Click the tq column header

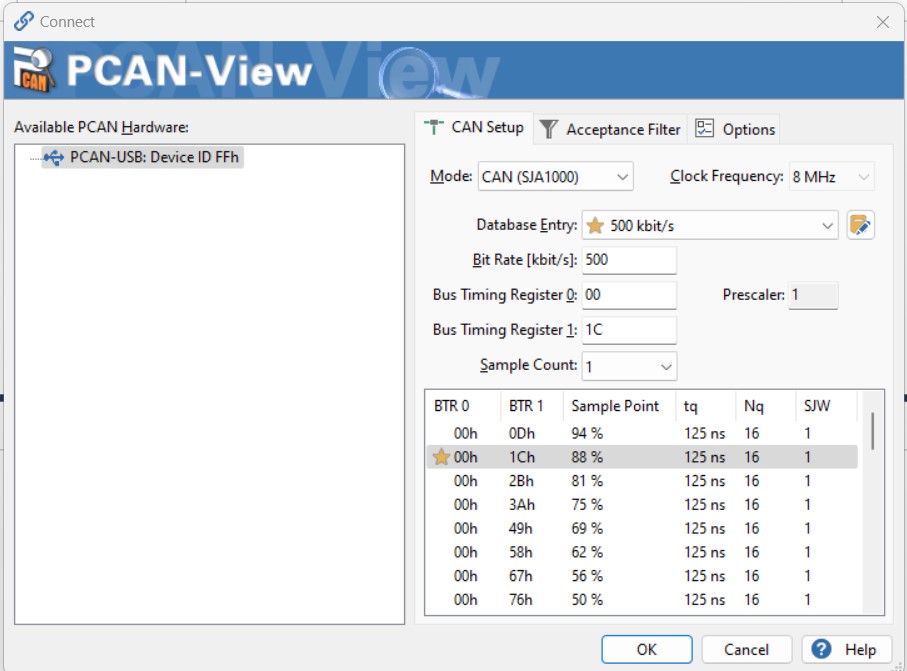pyautogui.click(x=706, y=405)
